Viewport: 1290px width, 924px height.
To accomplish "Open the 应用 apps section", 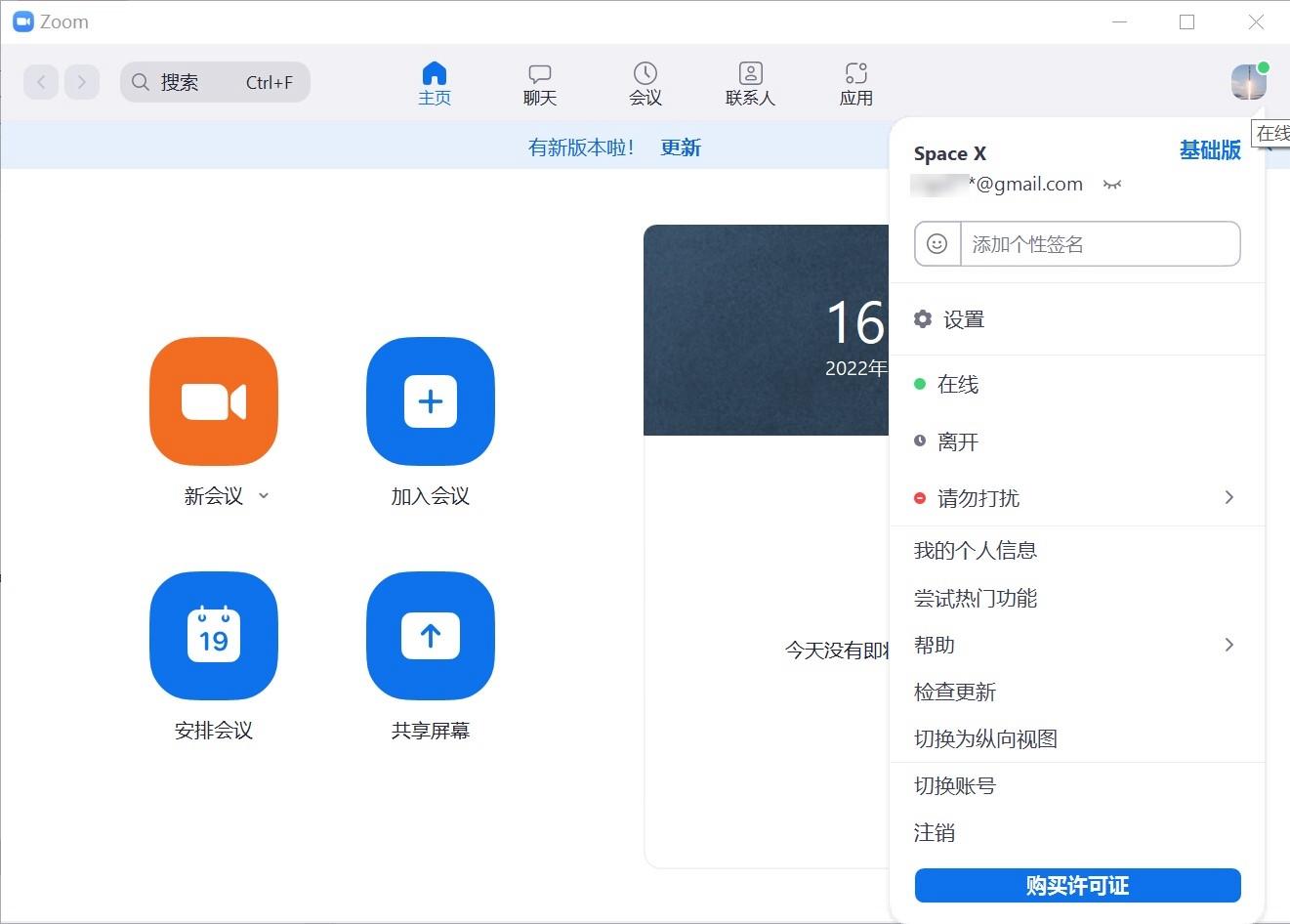I will (x=855, y=82).
